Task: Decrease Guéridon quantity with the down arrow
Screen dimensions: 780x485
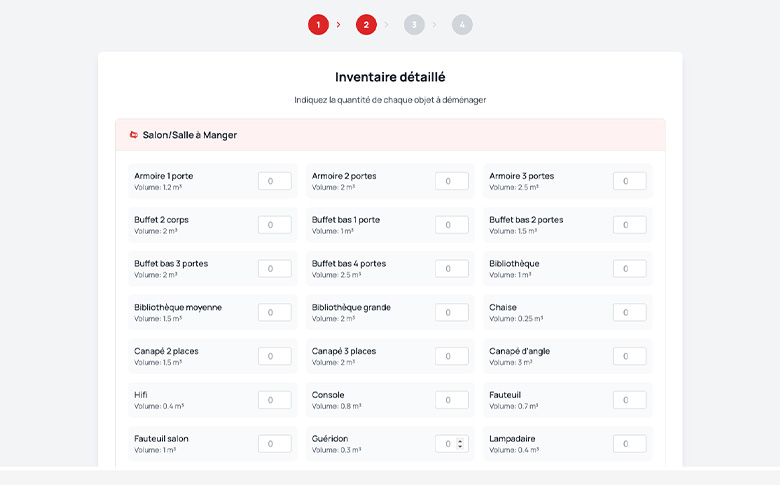Action: [460, 447]
